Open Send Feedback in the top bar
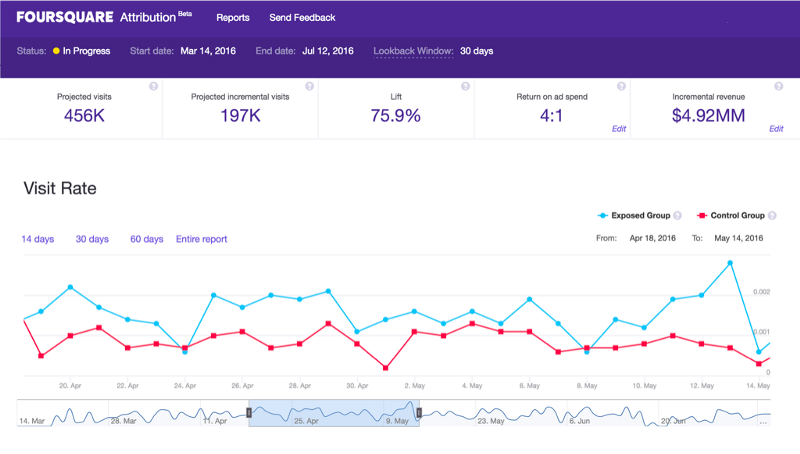 pyautogui.click(x=302, y=17)
